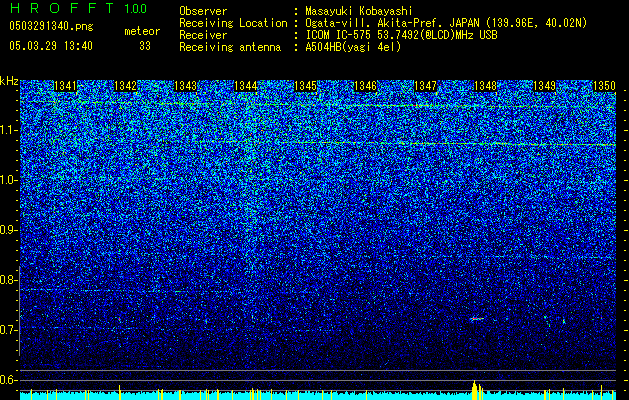Click the 1347 time marker

[425, 86]
